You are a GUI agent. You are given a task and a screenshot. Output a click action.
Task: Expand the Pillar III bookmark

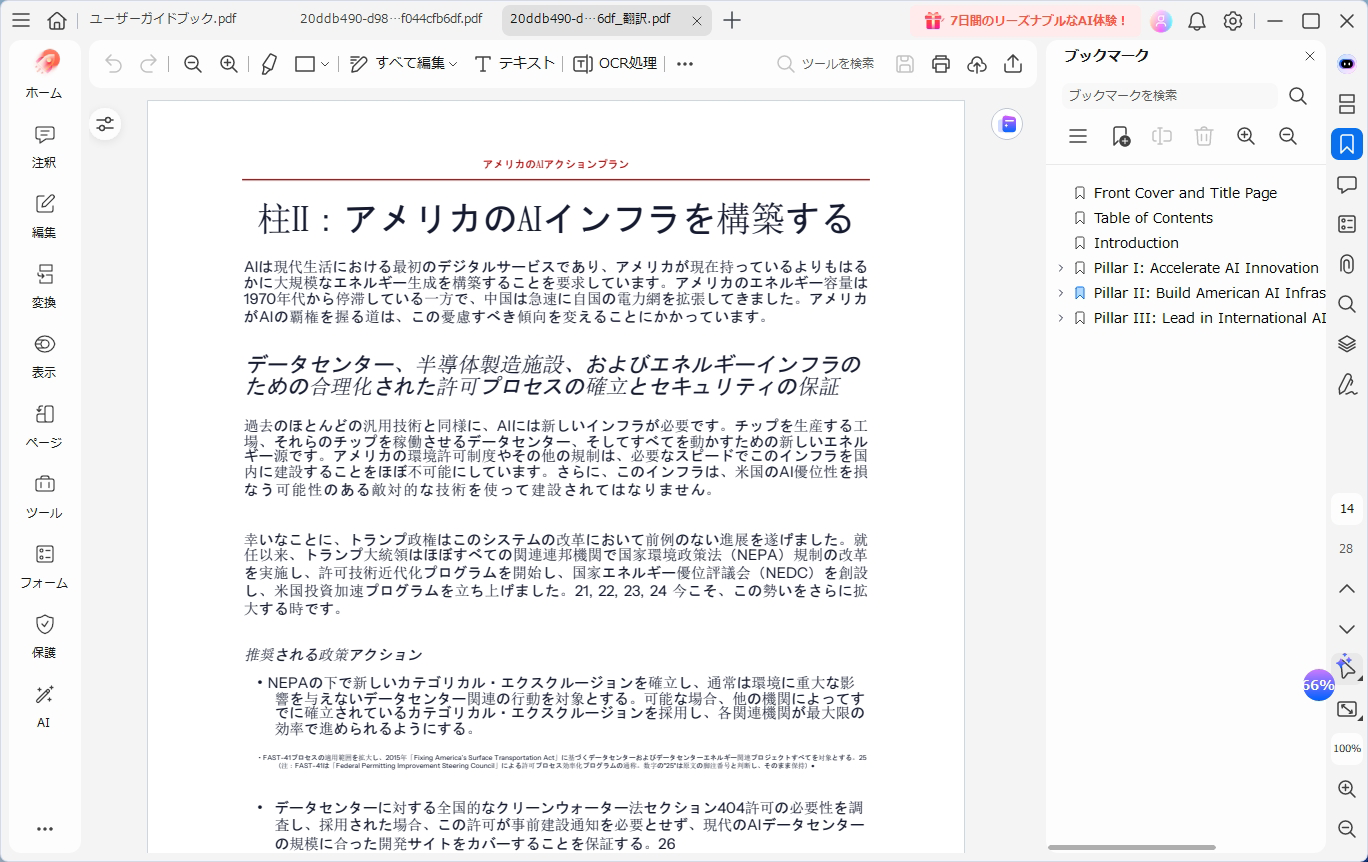click(x=1060, y=318)
